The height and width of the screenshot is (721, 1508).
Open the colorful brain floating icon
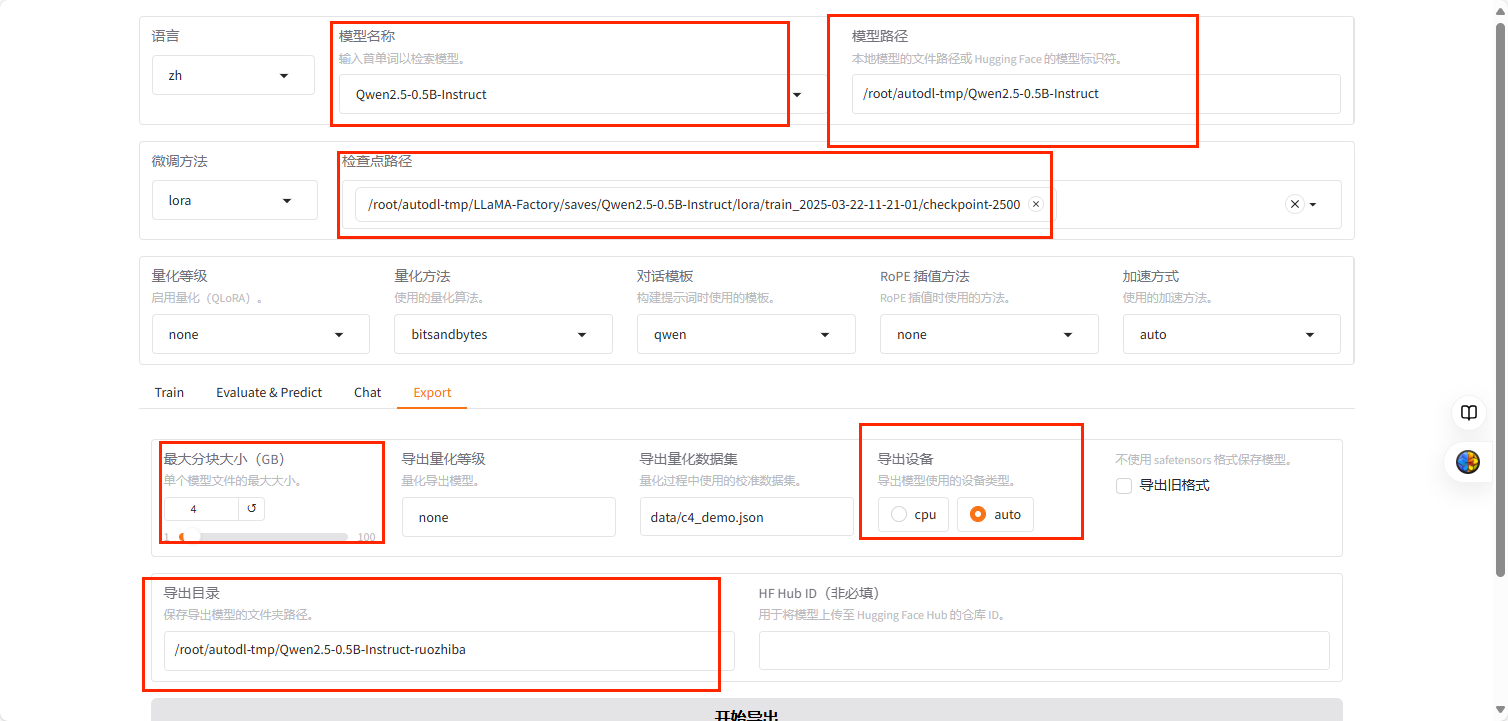1468,462
